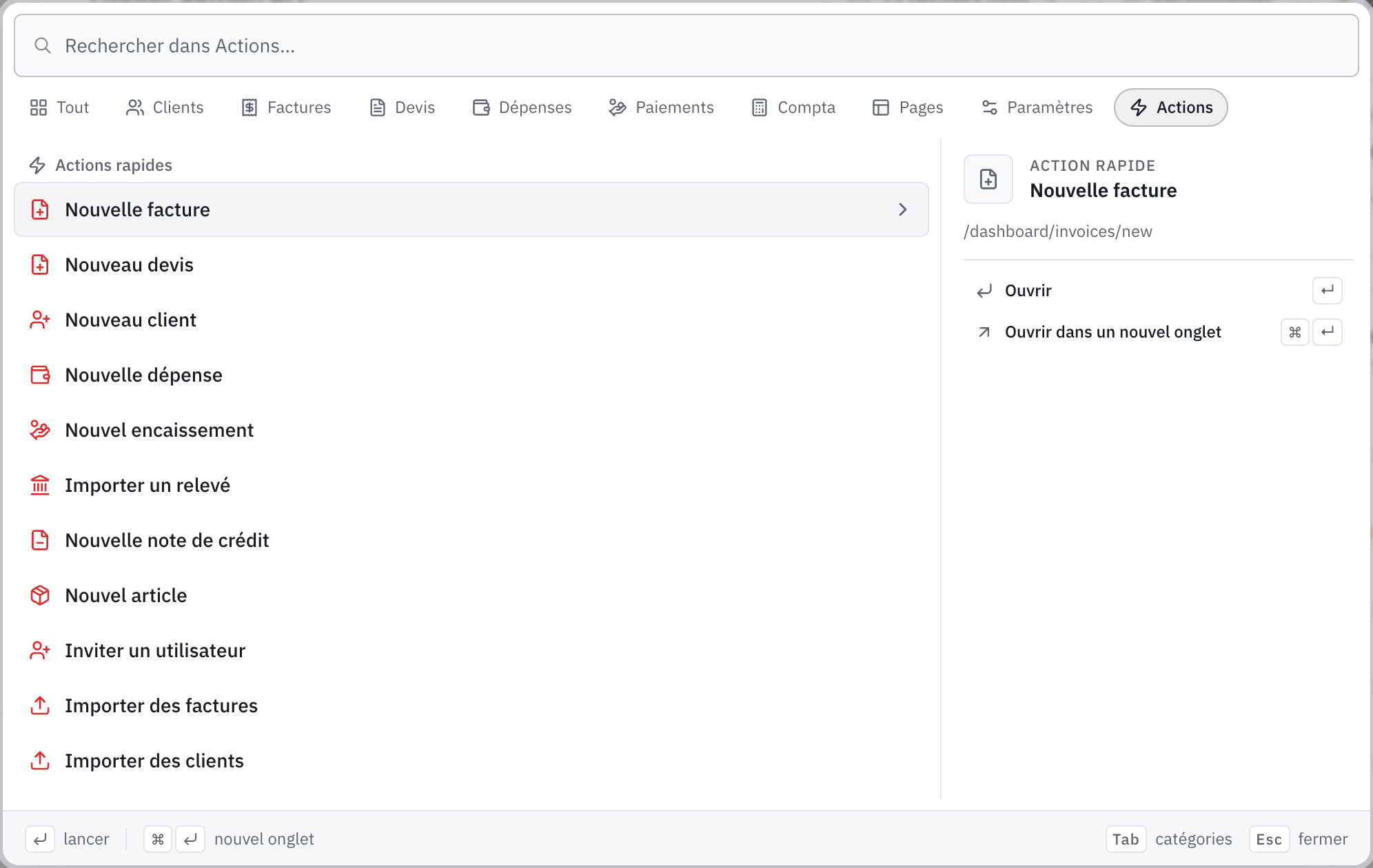The height and width of the screenshot is (868, 1373).
Task: Select the Nouveau devis action
Action: (471, 265)
